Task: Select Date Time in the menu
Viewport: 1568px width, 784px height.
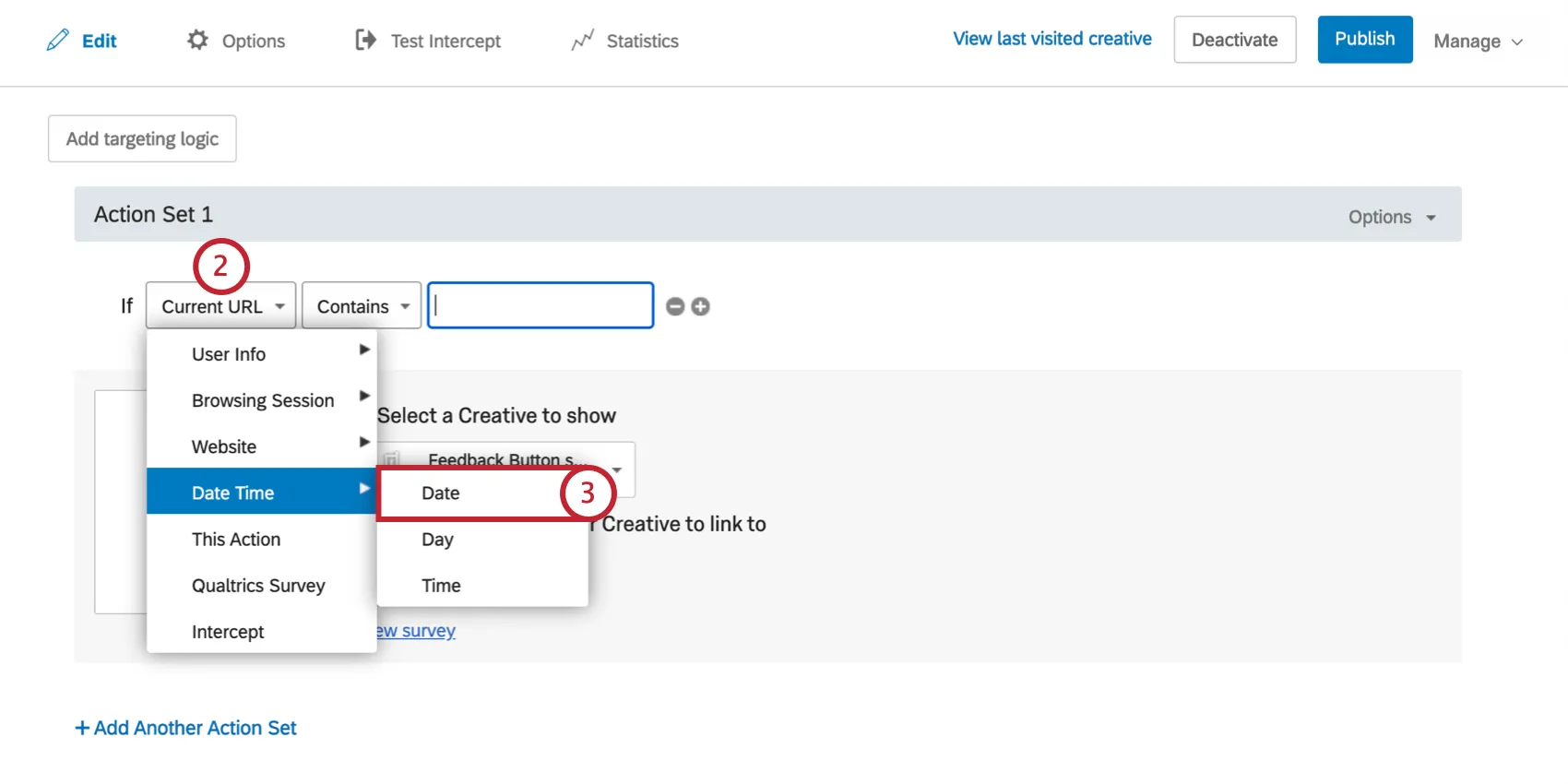Action: click(232, 492)
